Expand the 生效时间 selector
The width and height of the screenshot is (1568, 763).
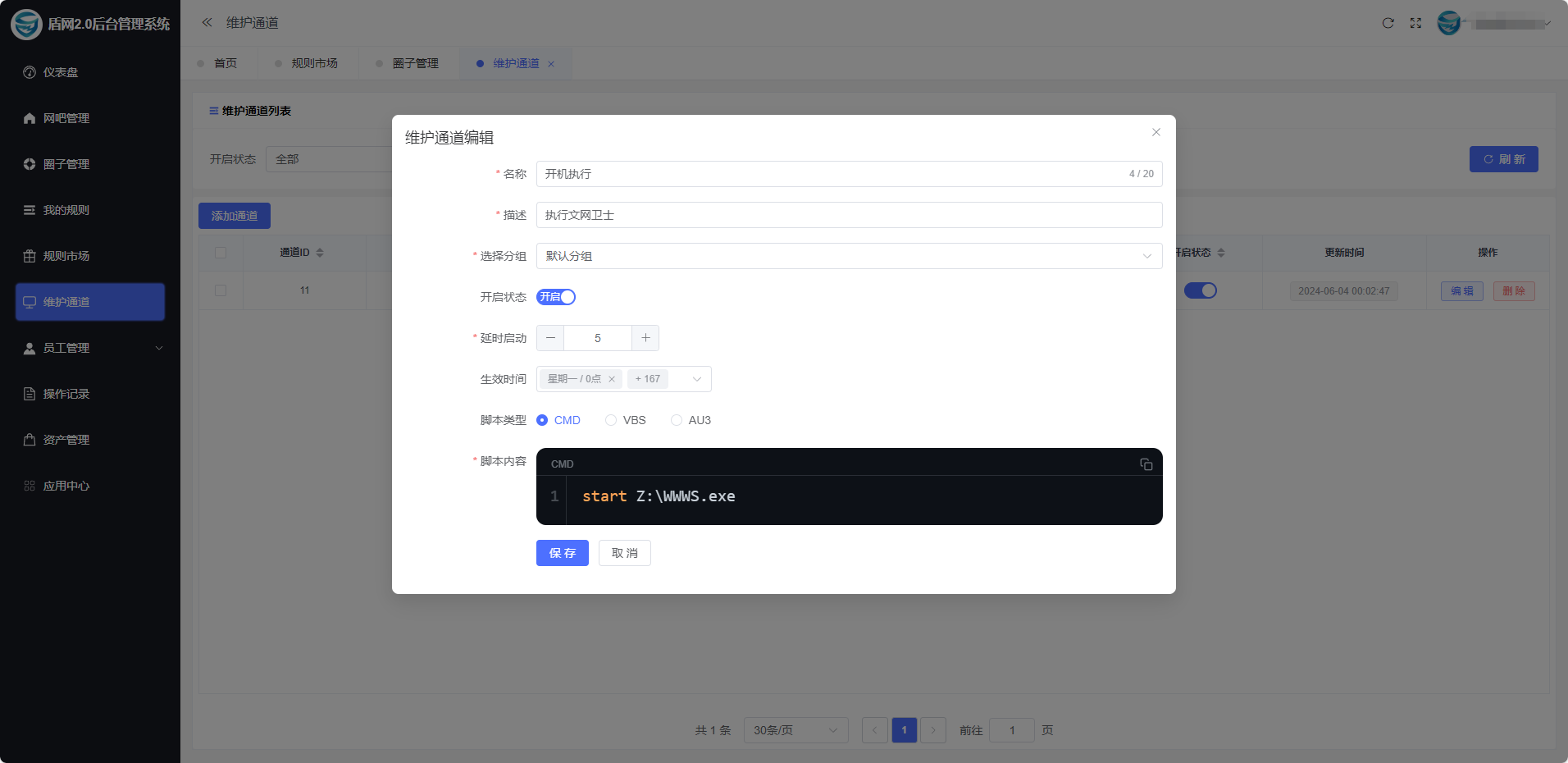(x=696, y=379)
